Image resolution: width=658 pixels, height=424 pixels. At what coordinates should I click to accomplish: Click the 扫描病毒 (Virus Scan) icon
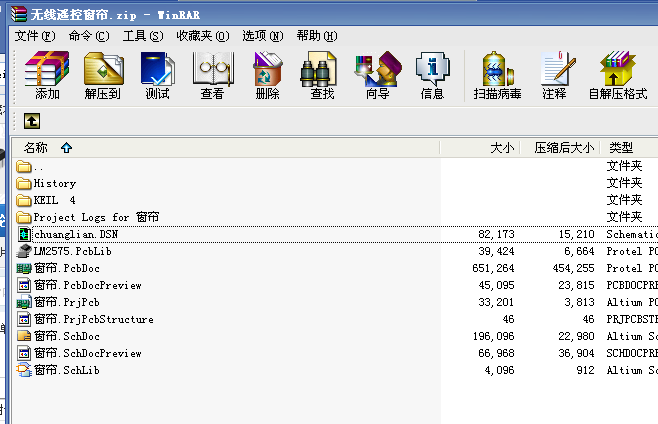pyautogui.click(x=498, y=69)
